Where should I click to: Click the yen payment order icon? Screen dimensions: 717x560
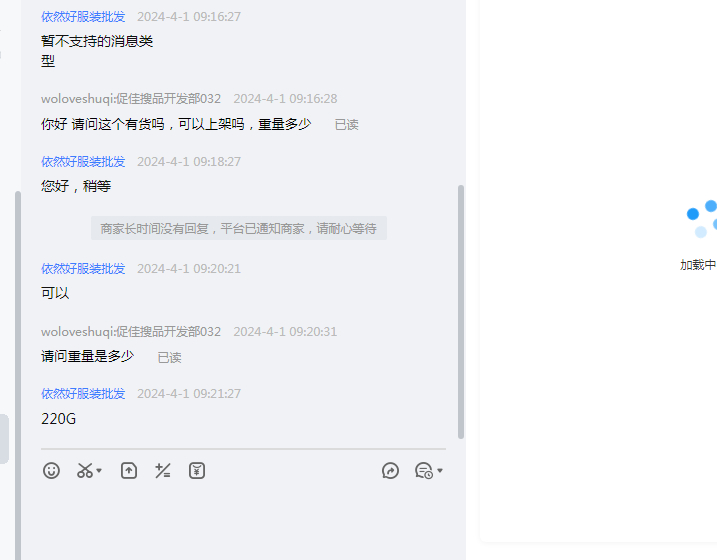[x=197, y=470]
